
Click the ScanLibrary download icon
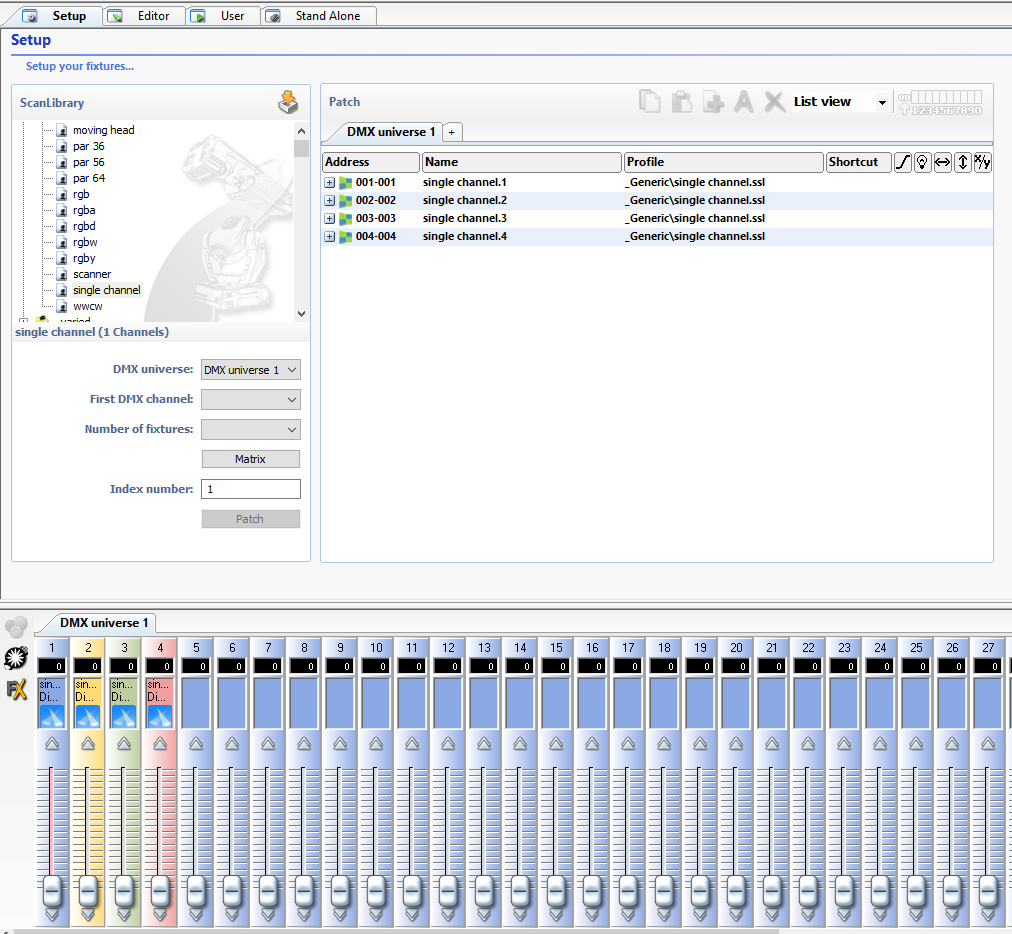coord(288,102)
